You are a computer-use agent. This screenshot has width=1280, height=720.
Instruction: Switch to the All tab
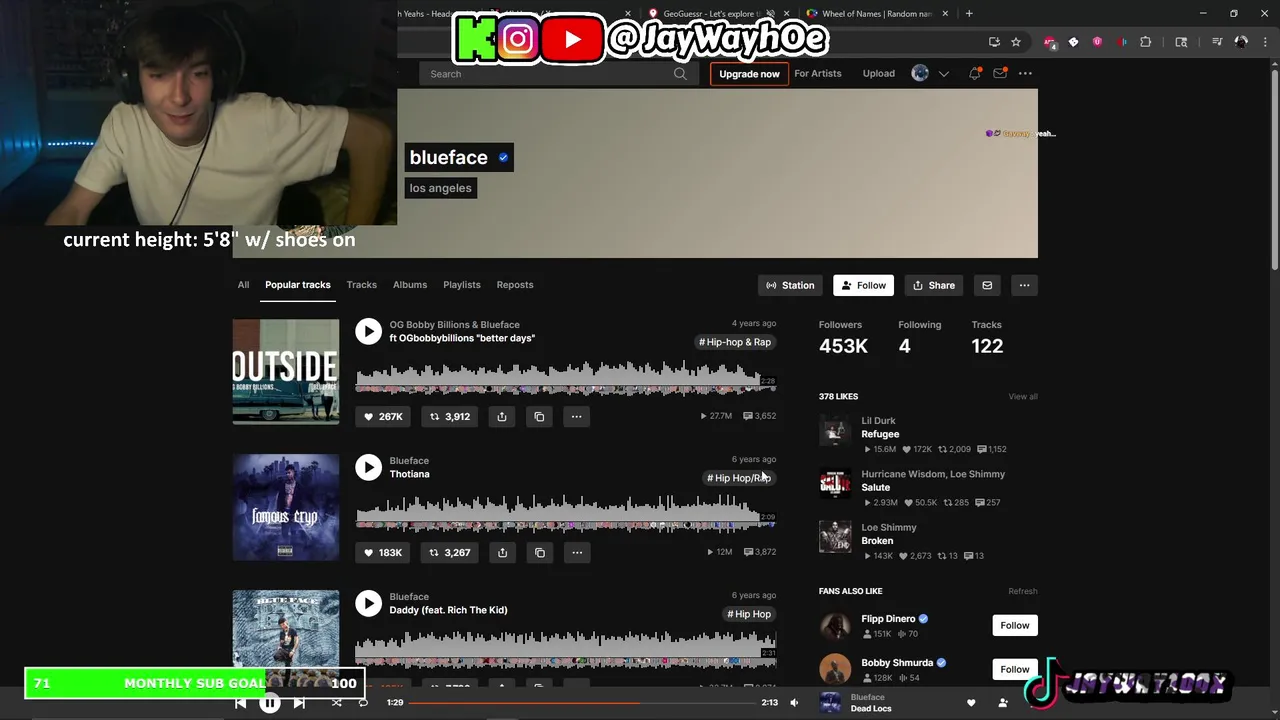pos(243,285)
